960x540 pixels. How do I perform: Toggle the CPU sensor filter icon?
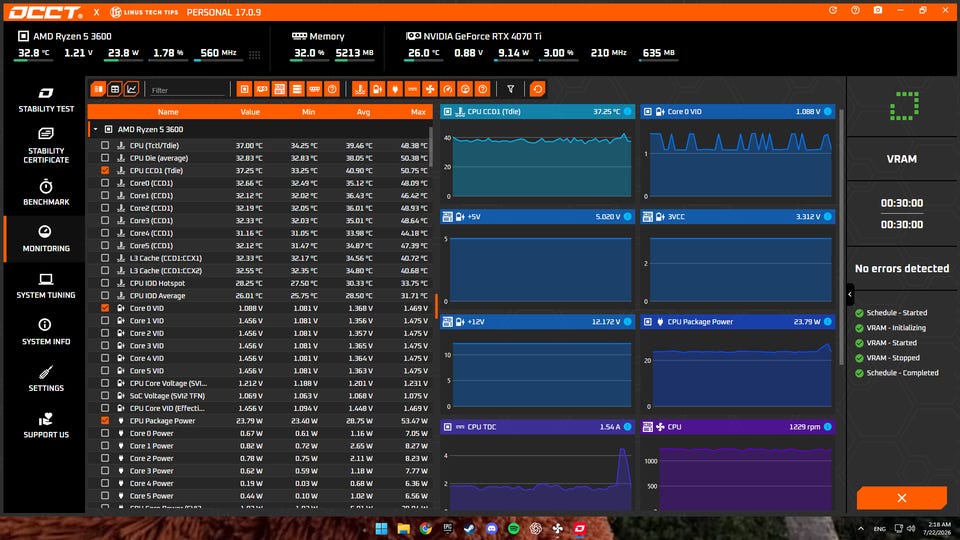pos(244,89)
